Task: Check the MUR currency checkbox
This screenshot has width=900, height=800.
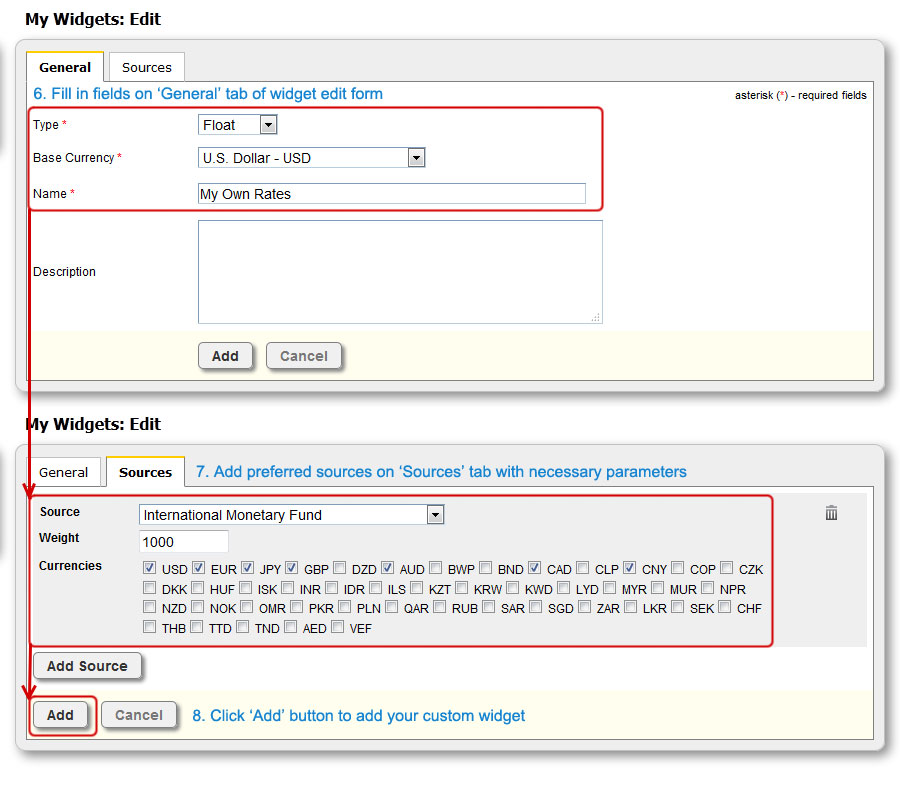Action: tap(658, 588)
